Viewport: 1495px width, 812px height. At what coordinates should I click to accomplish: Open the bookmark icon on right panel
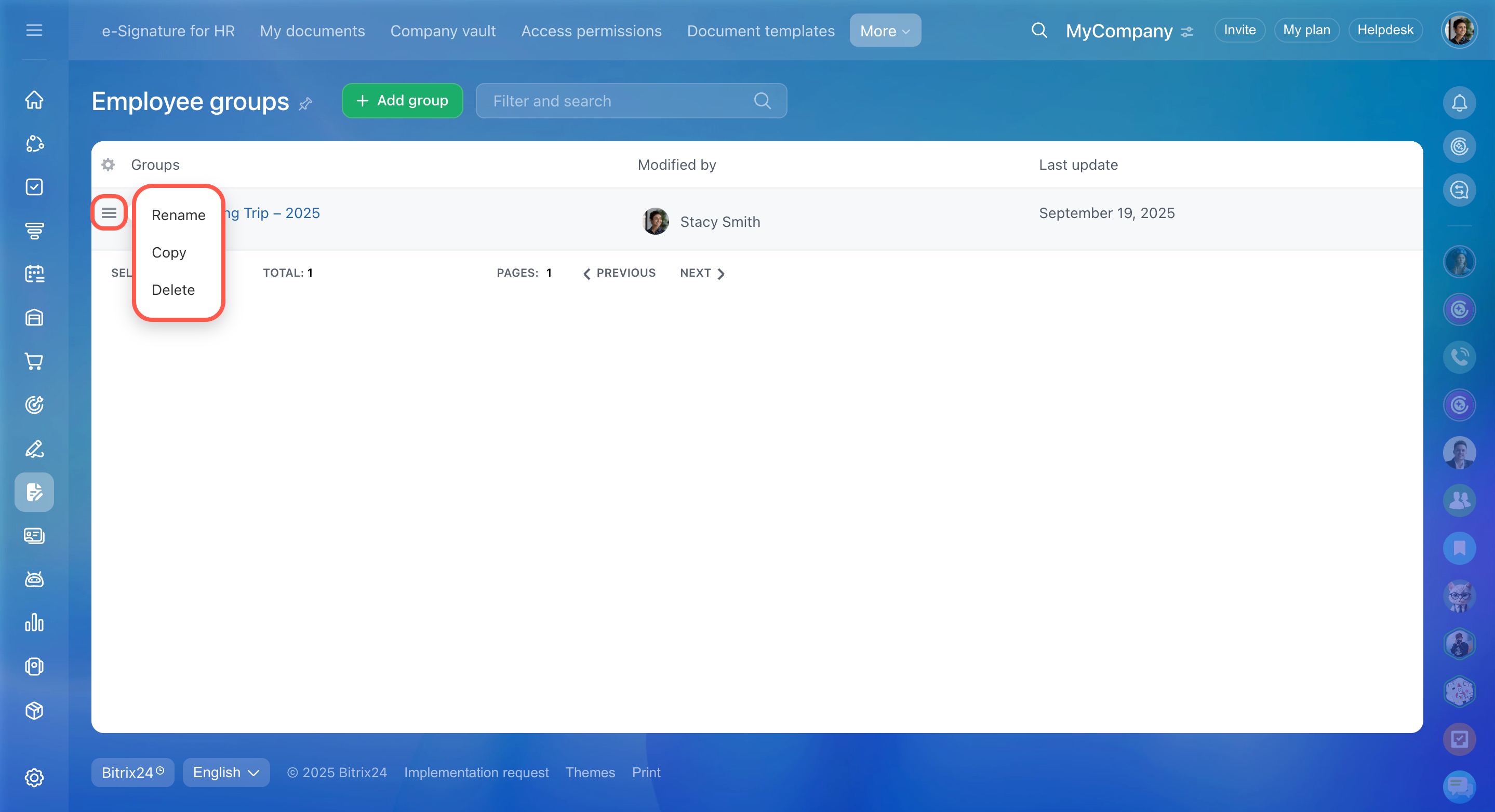click(1459, 548)
